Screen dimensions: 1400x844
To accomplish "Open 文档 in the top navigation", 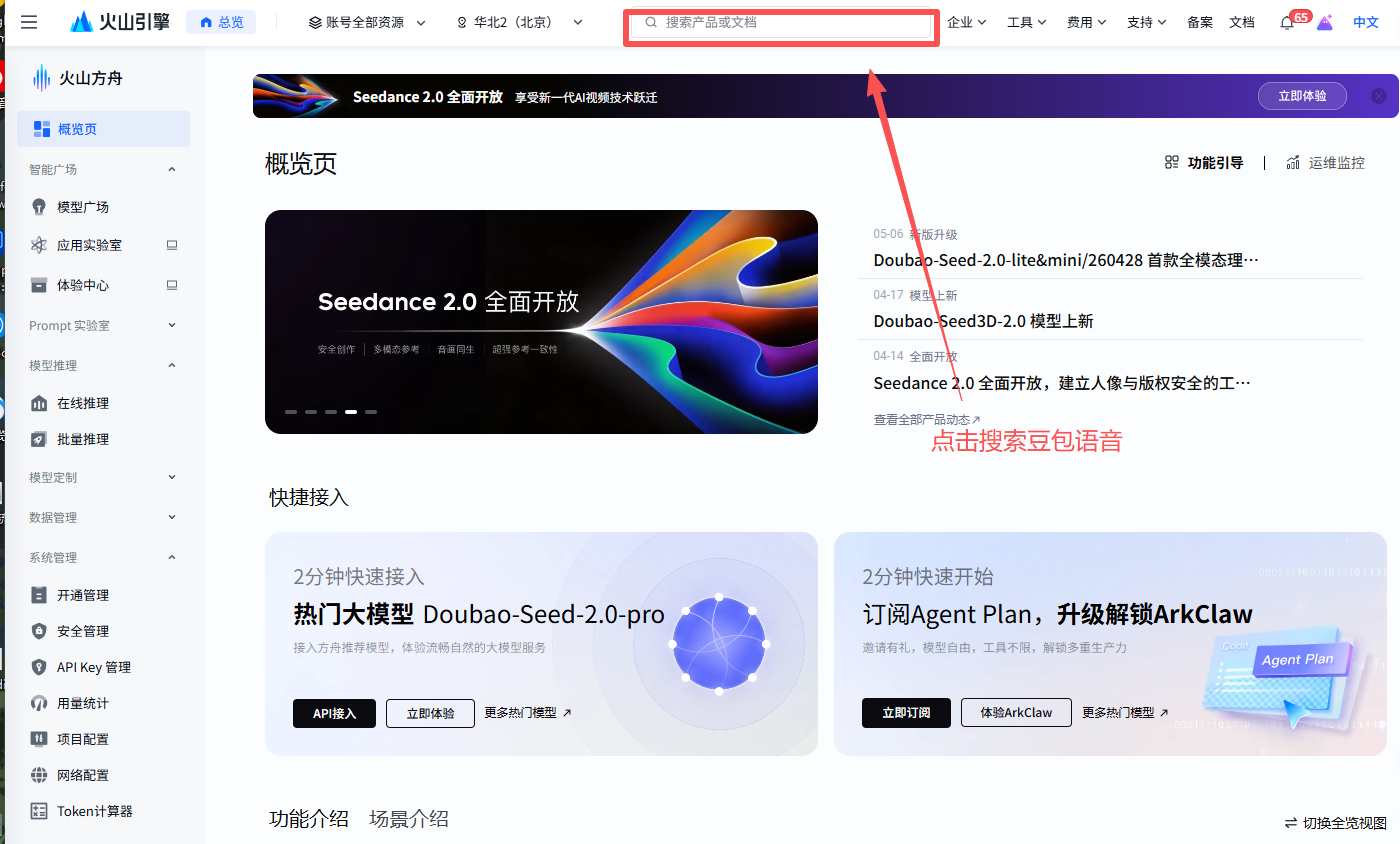I will (x=1241, y=22).
